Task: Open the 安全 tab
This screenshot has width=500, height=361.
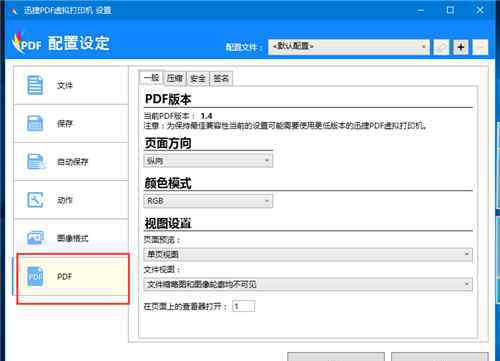Action: (x=198, y=78)
